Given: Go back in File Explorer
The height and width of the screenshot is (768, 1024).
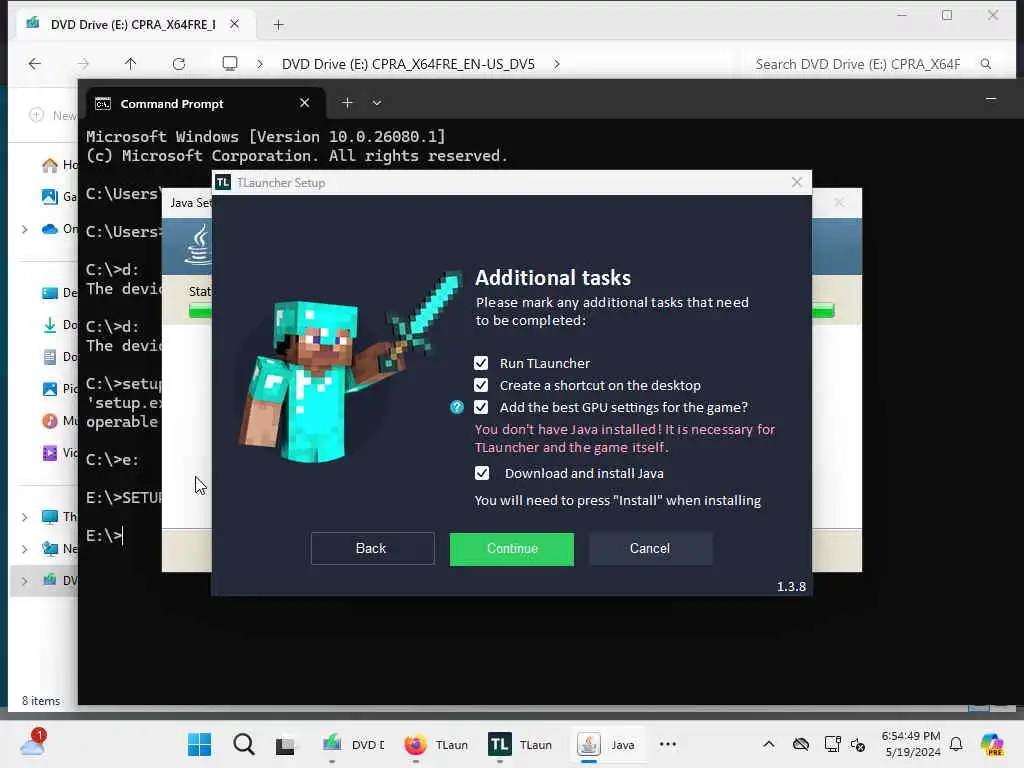Looking at the screenshot, I should point(35,63).
